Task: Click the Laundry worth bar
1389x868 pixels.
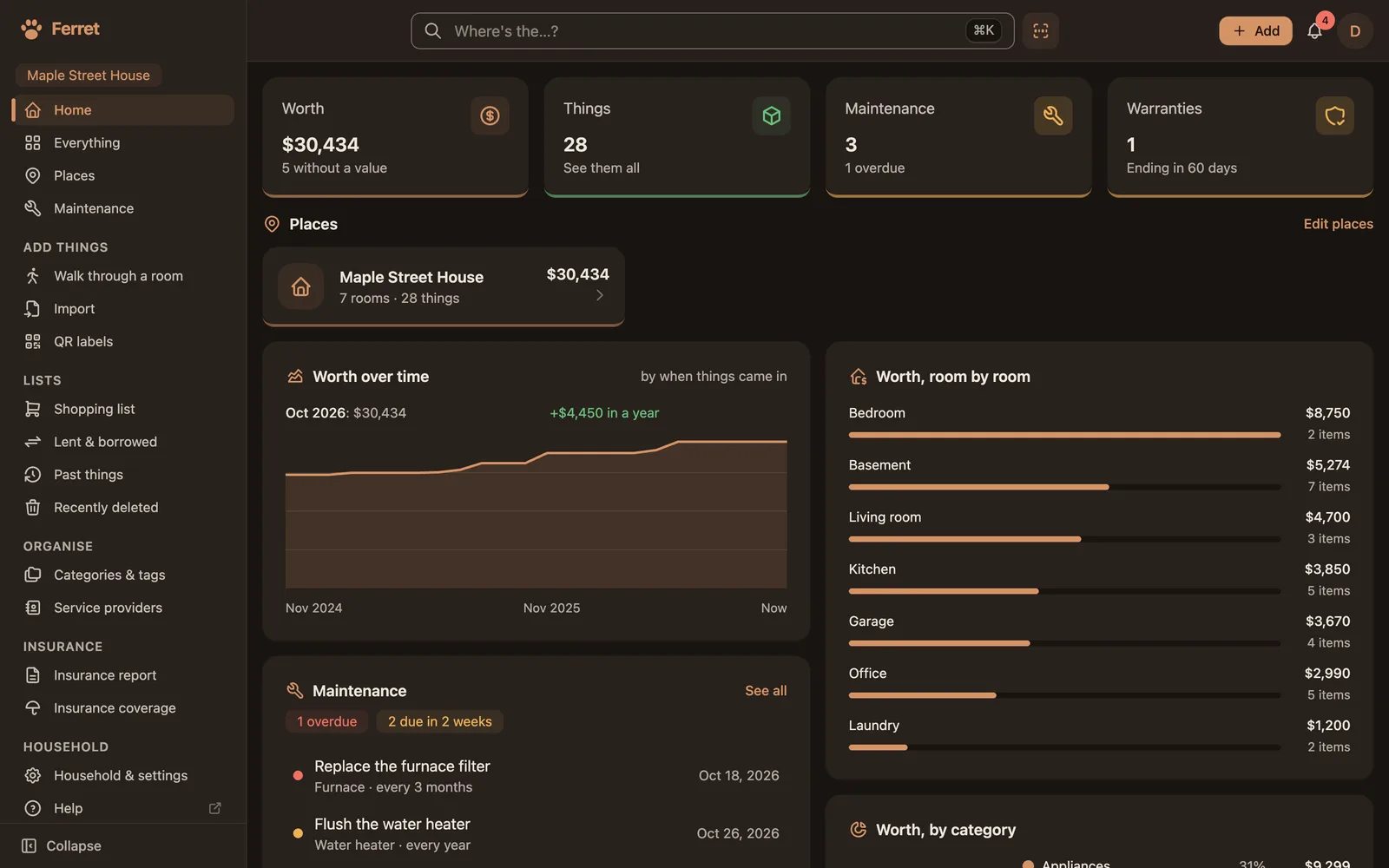Action: tap(1064, 747)
